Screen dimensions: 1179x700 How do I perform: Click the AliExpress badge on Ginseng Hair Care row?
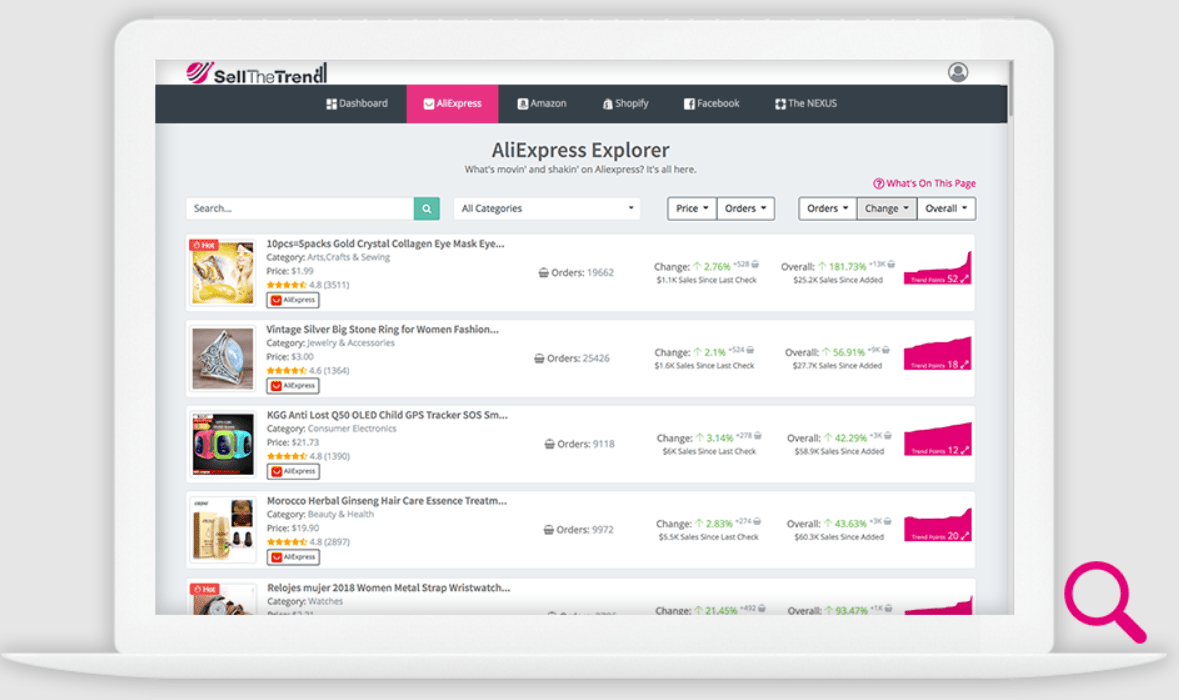coord(293,557)
